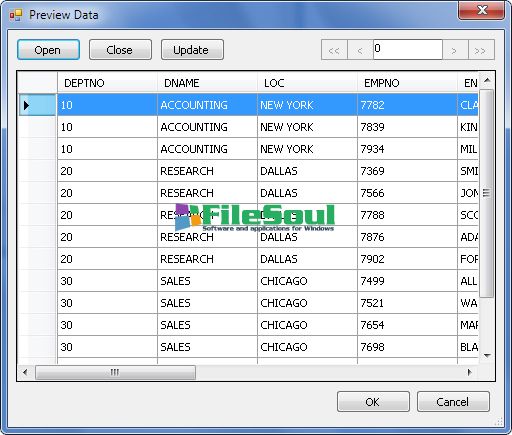Click horizontal scrollbar left arrow
The image size is (512, 435).
click(x=26, y=372)
